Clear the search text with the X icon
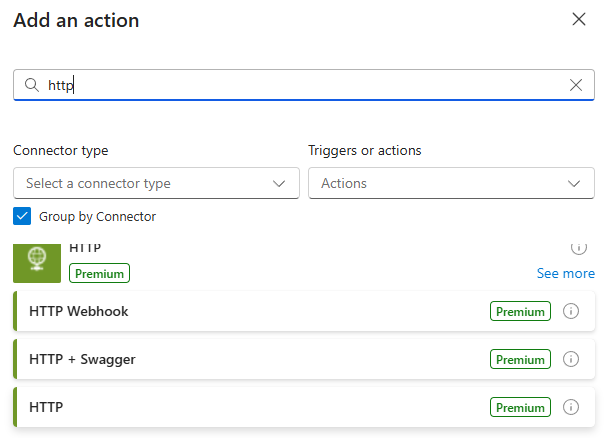This screenshot has height=438, width=606. point(576,85)
